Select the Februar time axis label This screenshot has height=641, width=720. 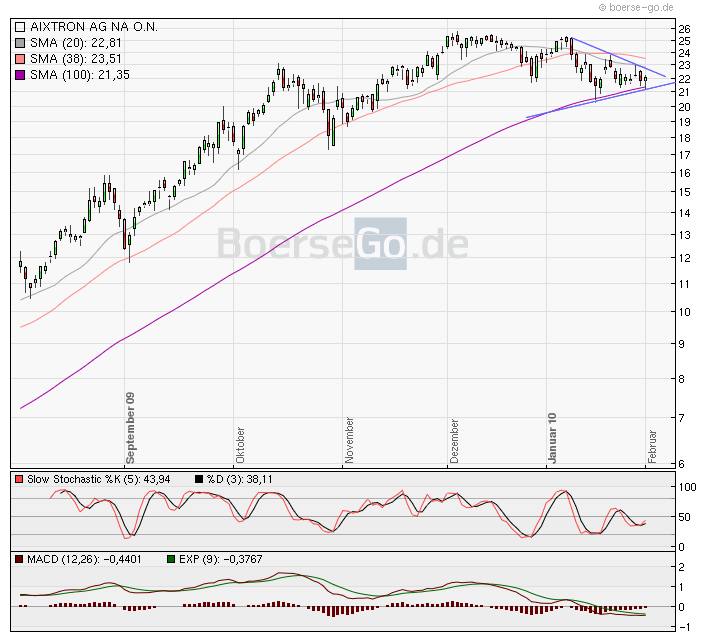point(652,445)
